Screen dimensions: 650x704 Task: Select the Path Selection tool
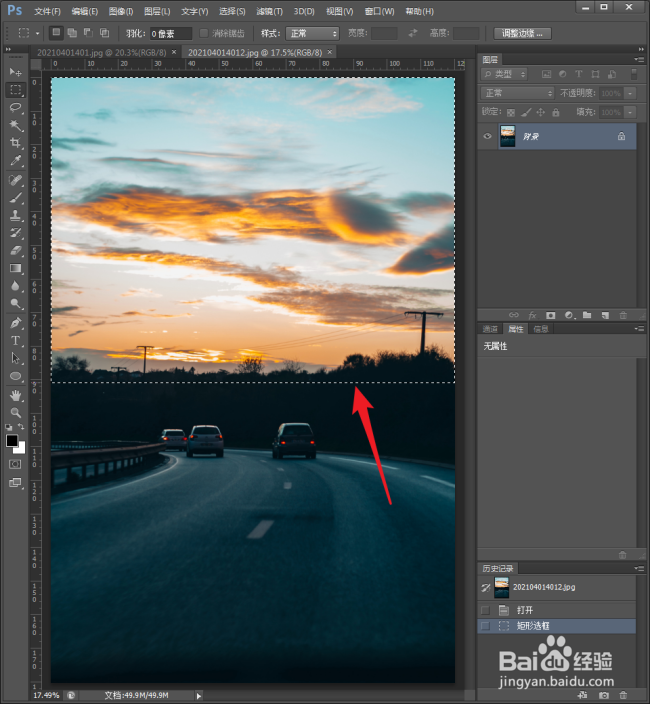click(16, 358)
